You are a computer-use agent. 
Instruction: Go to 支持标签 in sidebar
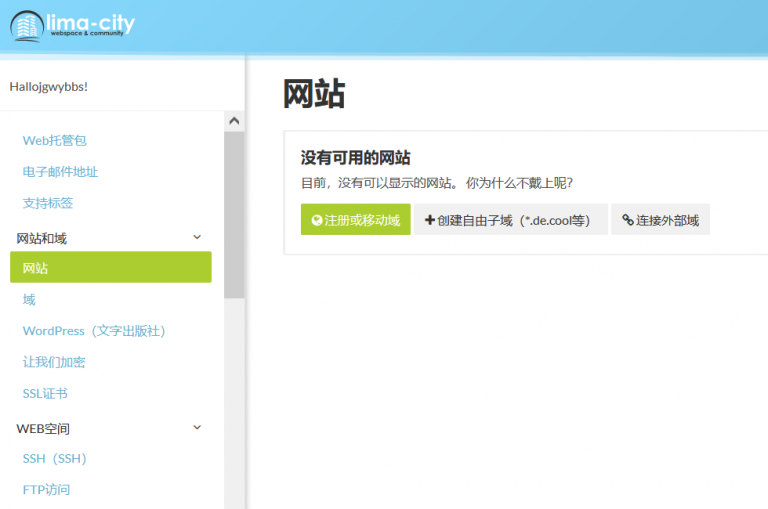coord(48,203)
